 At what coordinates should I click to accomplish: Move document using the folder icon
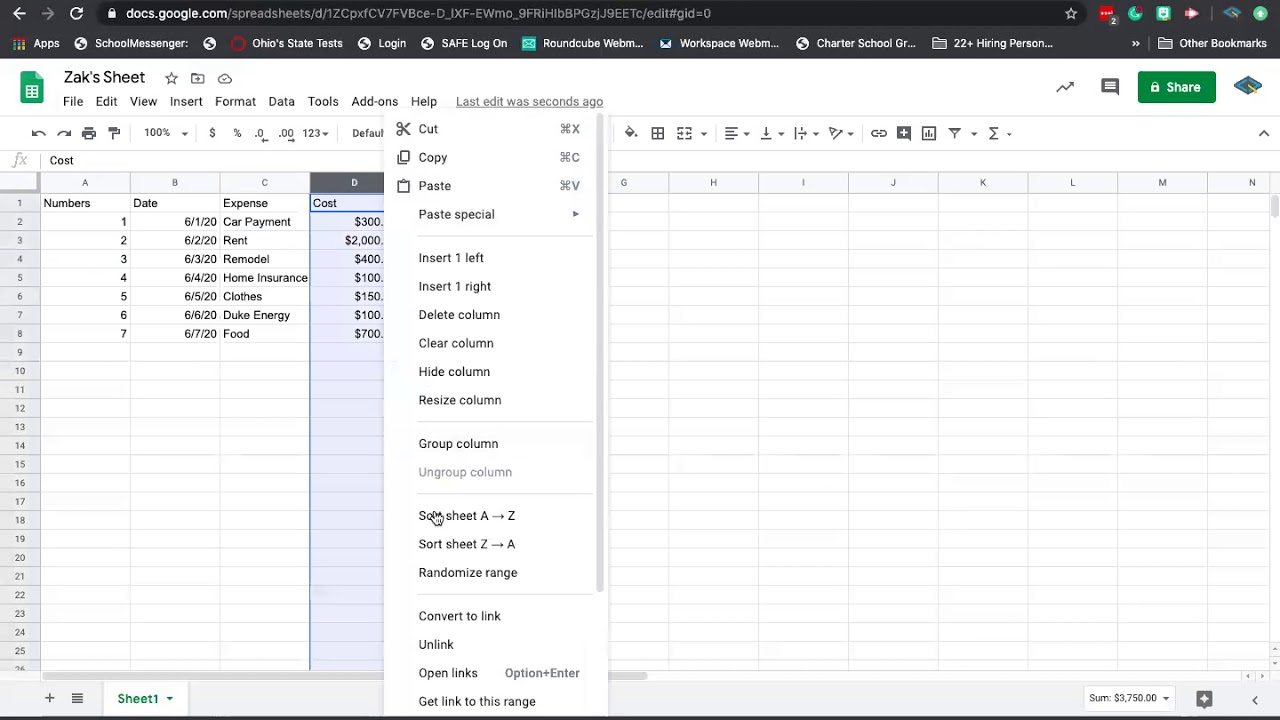(198, 78)
